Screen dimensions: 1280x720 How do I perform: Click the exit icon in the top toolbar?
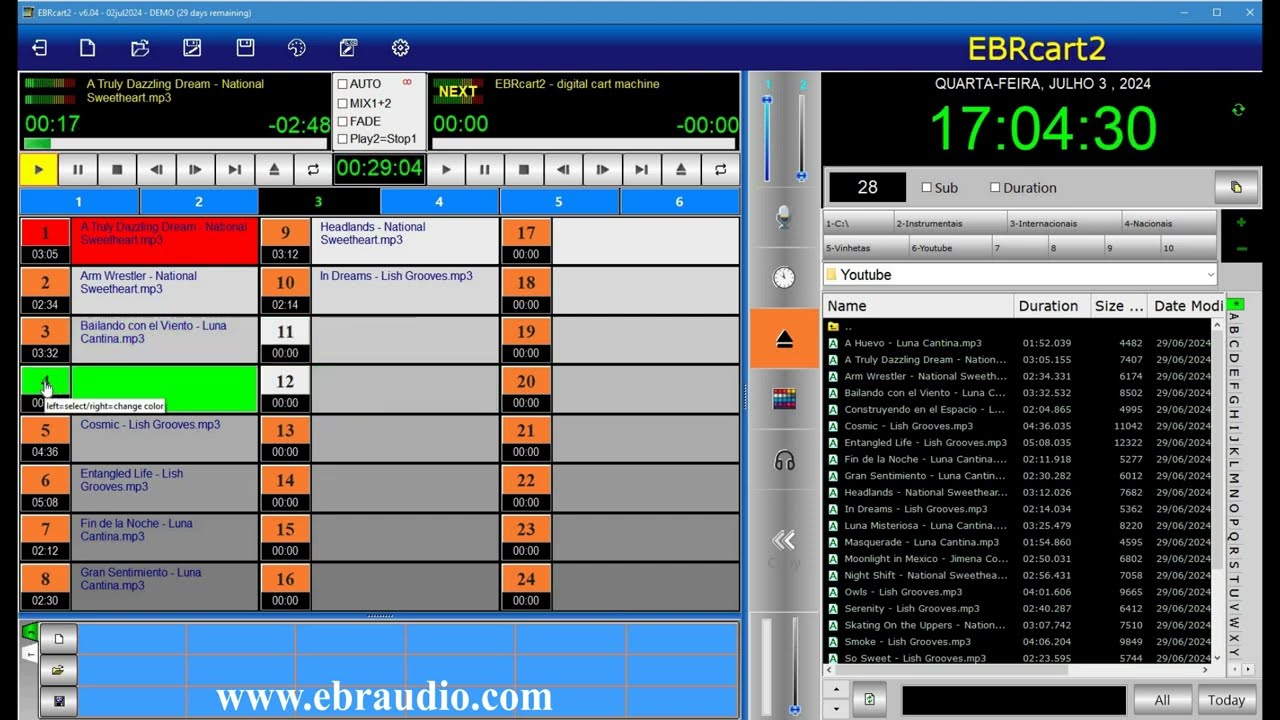(39, 48)
